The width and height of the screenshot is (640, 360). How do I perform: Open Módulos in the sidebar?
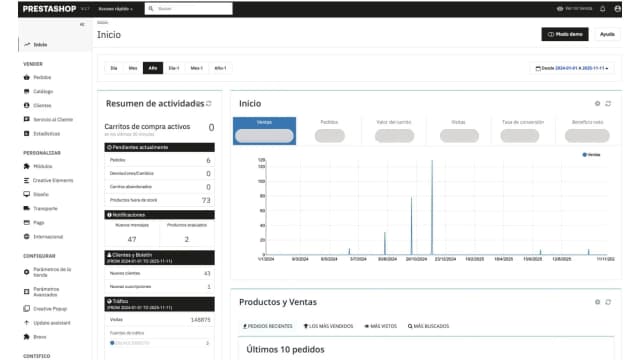point(38,166)
